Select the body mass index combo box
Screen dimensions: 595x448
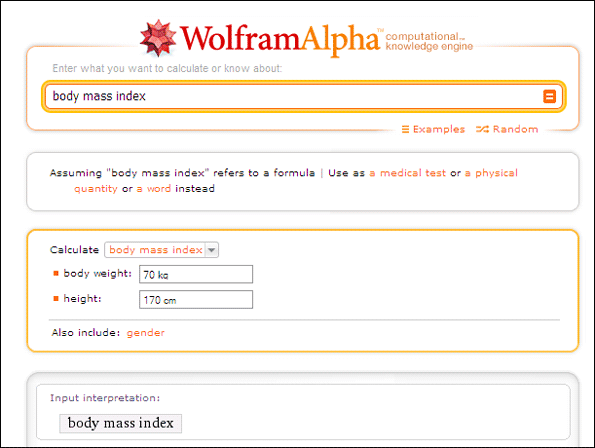coord(162,250)
